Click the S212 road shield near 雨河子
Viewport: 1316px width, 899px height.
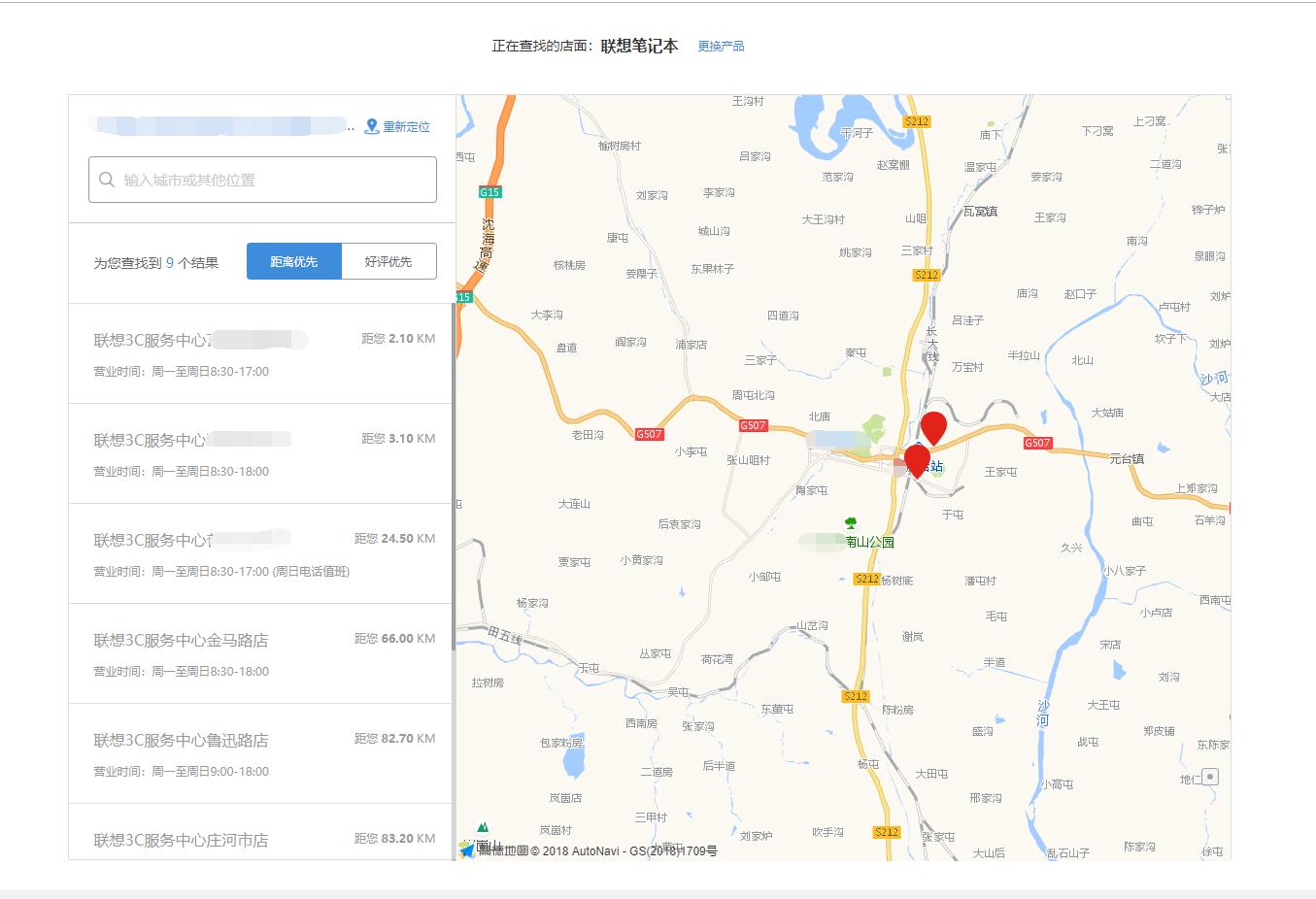(x=916, y=121)
